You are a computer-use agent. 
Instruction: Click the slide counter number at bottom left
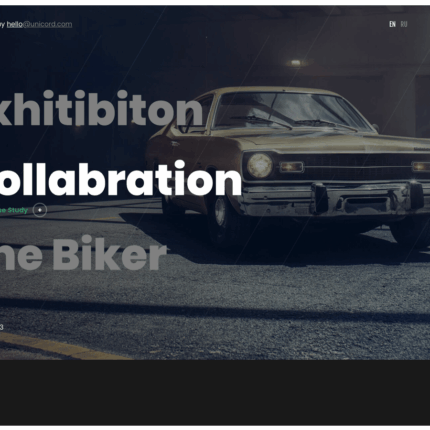click(2, 327)
